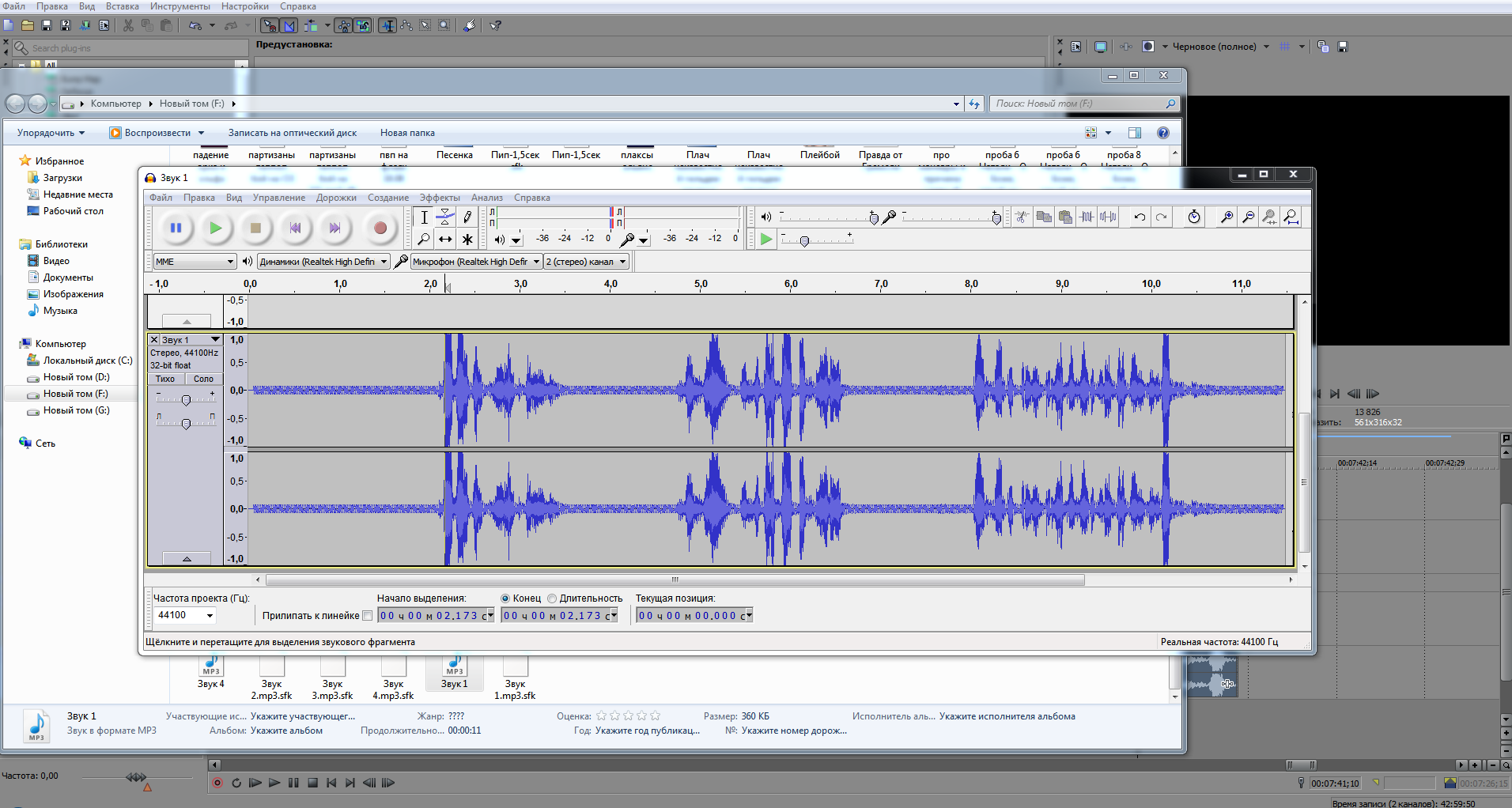Click Play-at-speed green arrow
The image size is (1512, 808).
pos(765,240)
